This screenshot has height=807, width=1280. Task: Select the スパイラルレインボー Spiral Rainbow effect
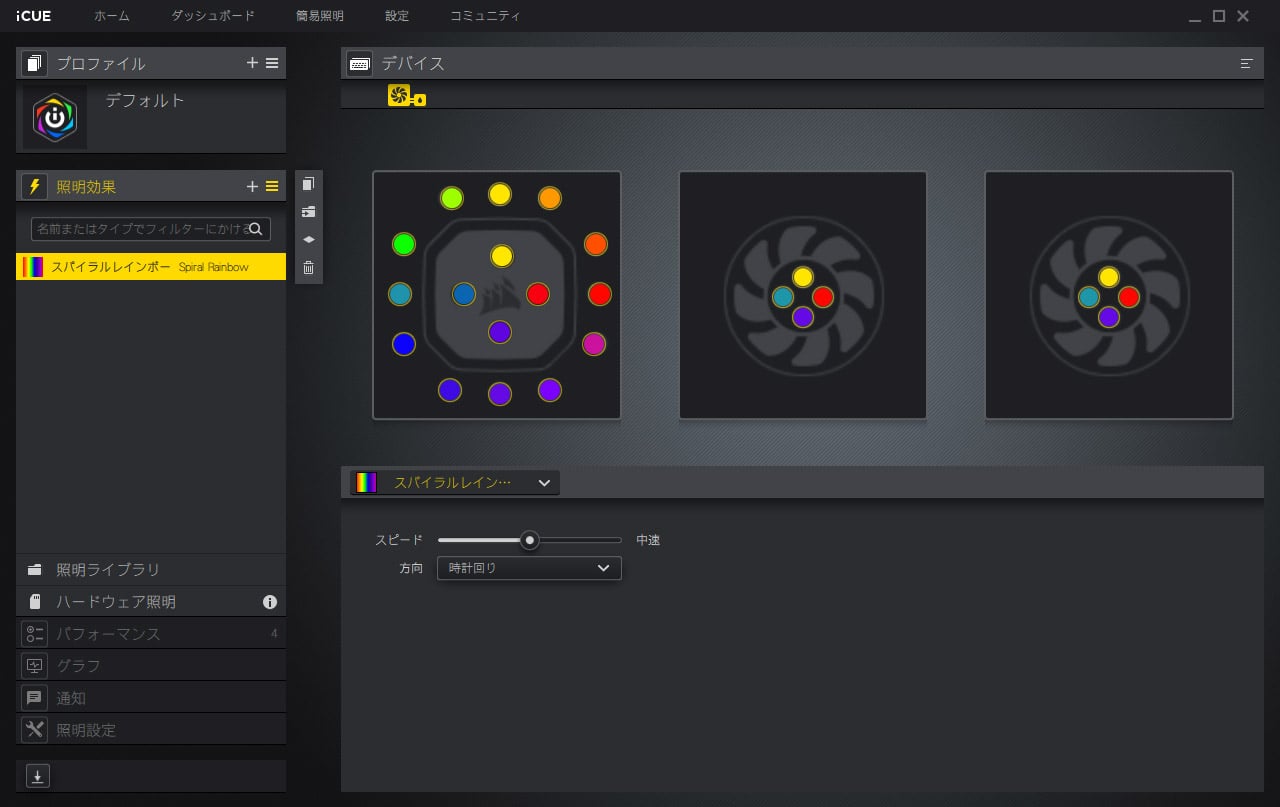pyautogui.click(x=151, y=267)
